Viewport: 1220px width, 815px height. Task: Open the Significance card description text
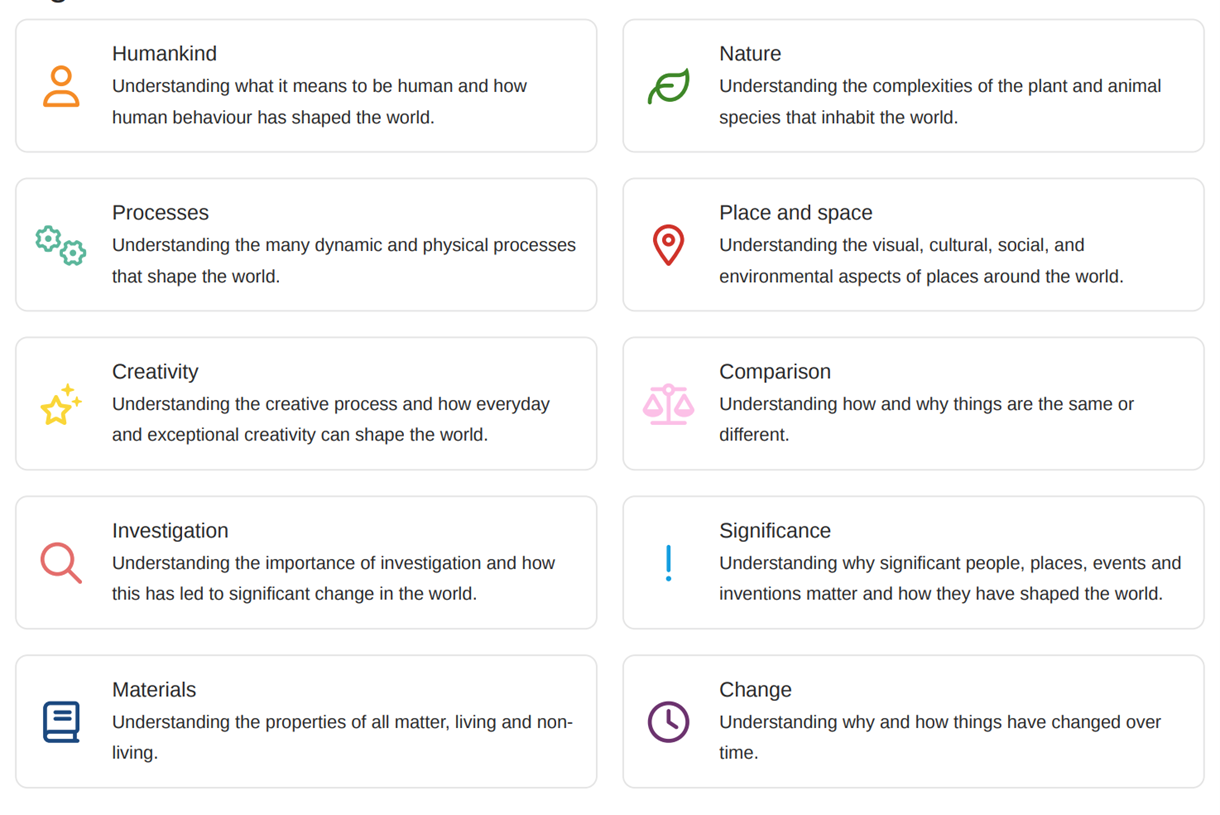click(x=950, y=578)
